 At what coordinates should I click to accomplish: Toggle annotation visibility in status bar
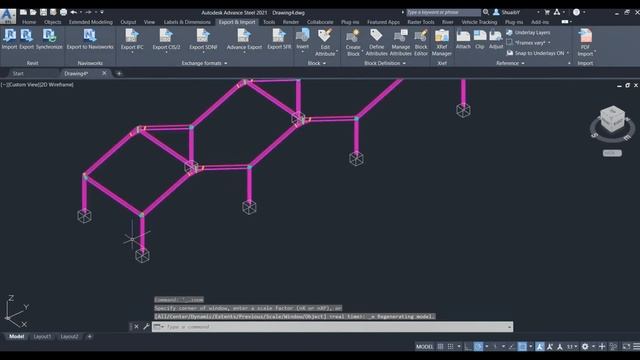540,347
